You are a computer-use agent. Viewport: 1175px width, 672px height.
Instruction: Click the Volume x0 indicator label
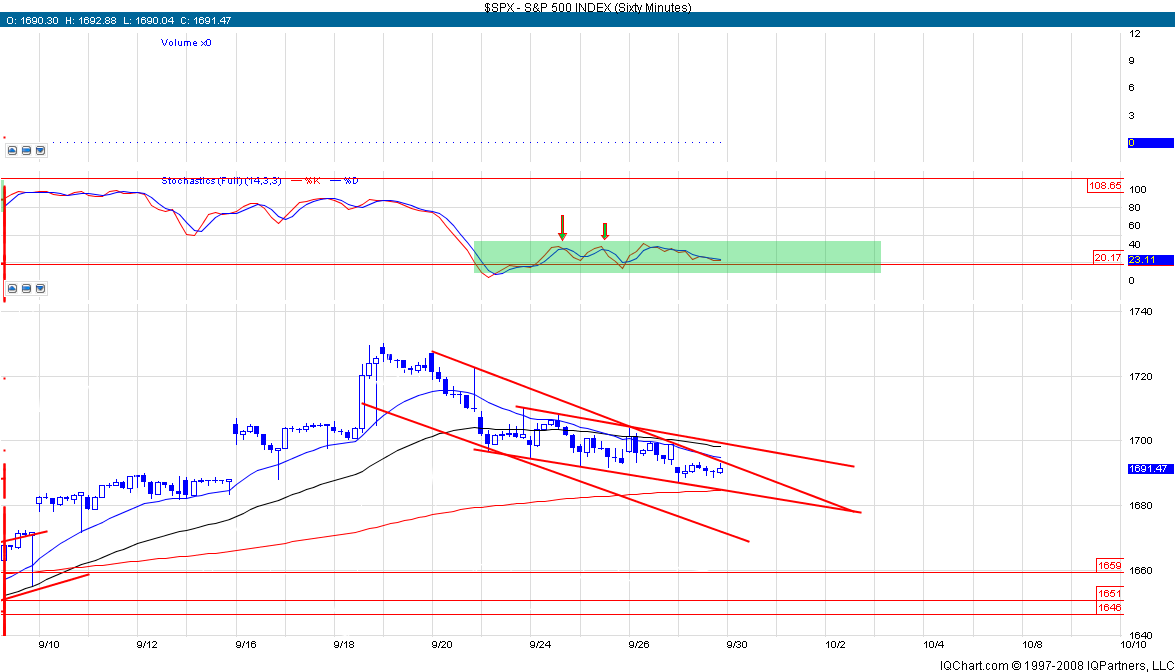186,43
